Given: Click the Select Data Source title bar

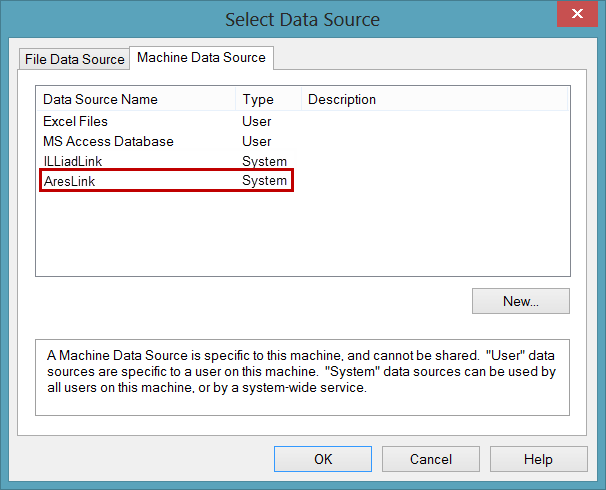Looking at the screenshot, I should click(302, 20).
